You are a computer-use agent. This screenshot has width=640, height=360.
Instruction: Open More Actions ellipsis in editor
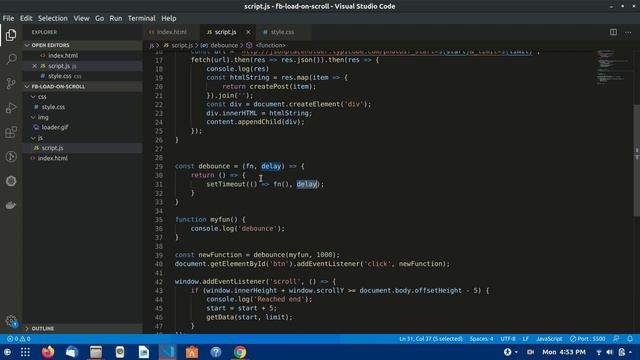(x=628, y=32)
